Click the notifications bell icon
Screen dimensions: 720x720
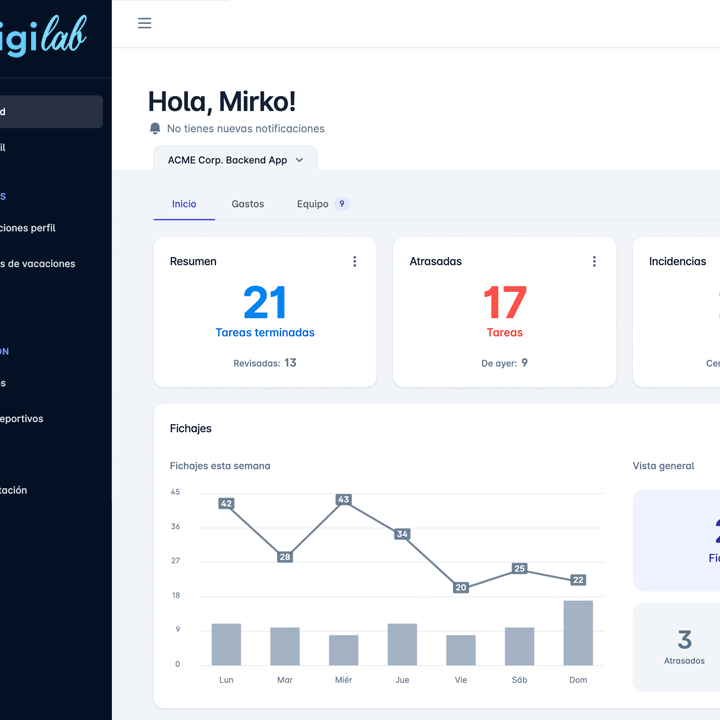(x=155, y=129)
